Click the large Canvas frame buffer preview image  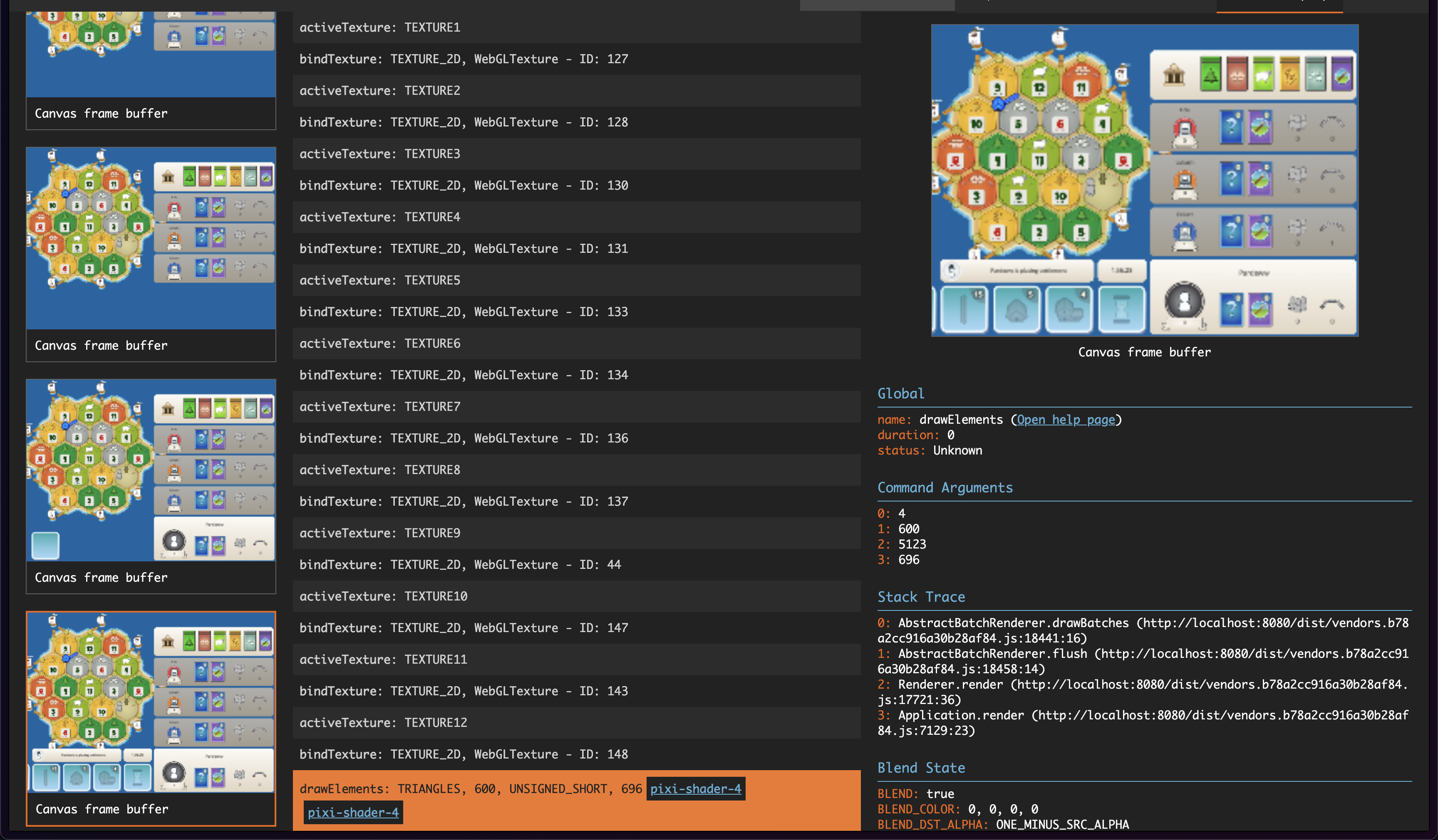point(1145,180)
